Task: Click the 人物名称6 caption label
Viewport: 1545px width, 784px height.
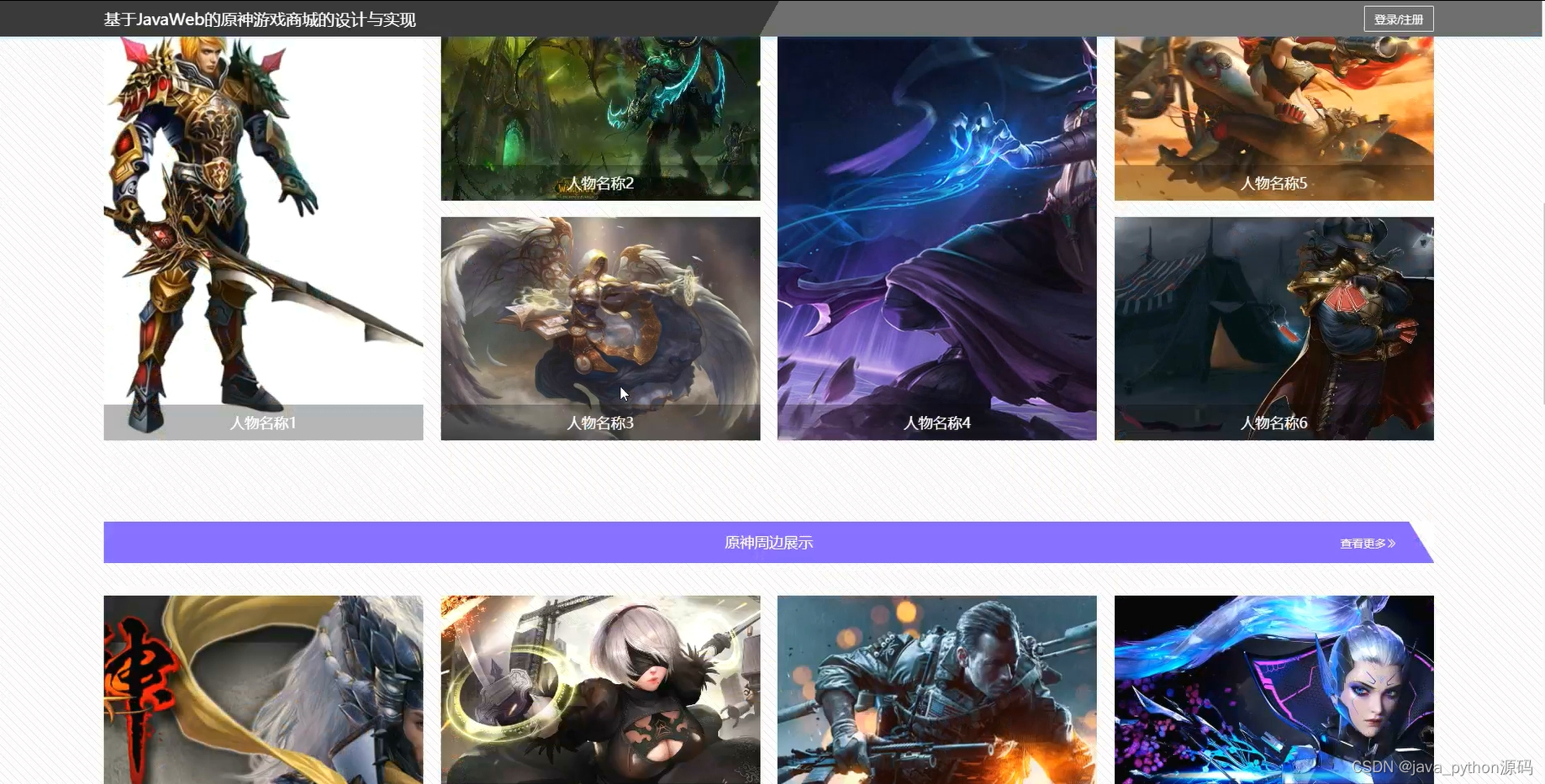Action: coord(1273,423)
